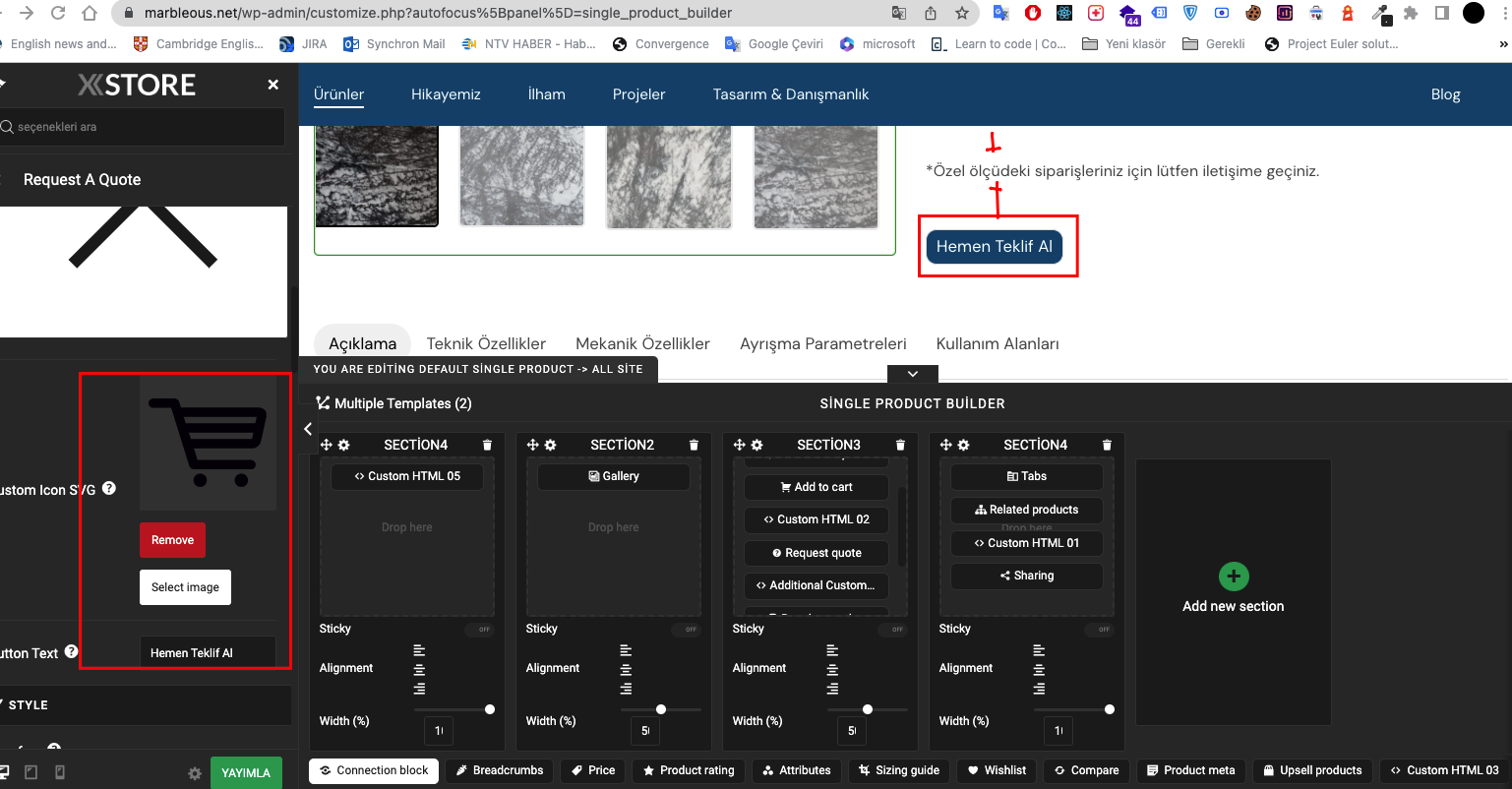Screen dimensions: 1512x789
Task: Trash the SECTION4 containing Custom HTML 05
Action: [487, 445]
